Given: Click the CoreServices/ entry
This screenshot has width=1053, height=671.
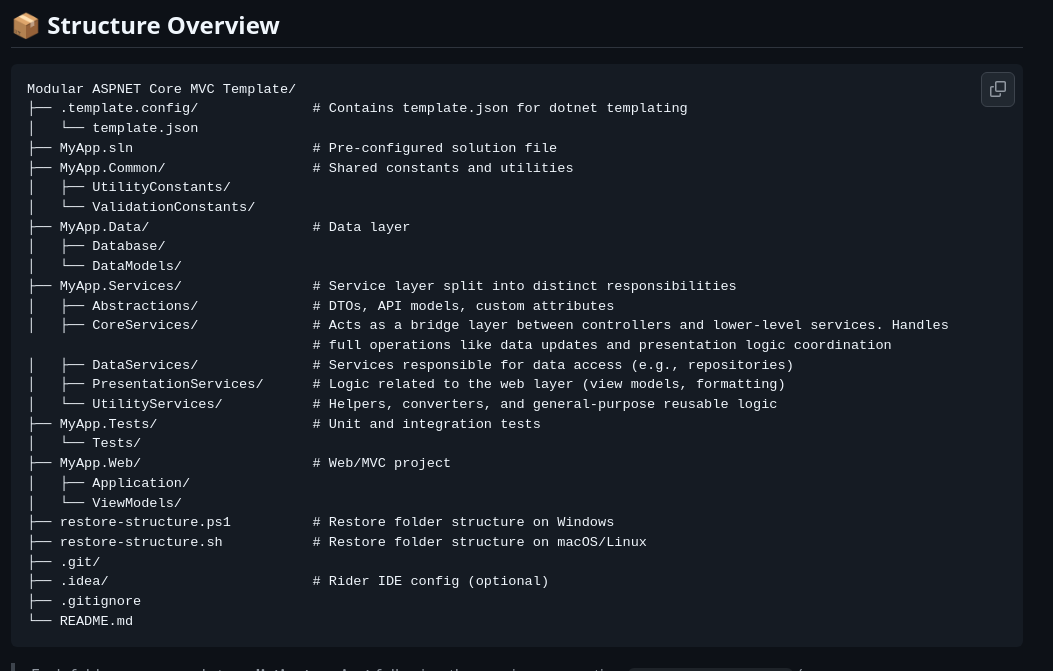Looking at the screenshot, I should pyautogui.click(x=145, y=325).
